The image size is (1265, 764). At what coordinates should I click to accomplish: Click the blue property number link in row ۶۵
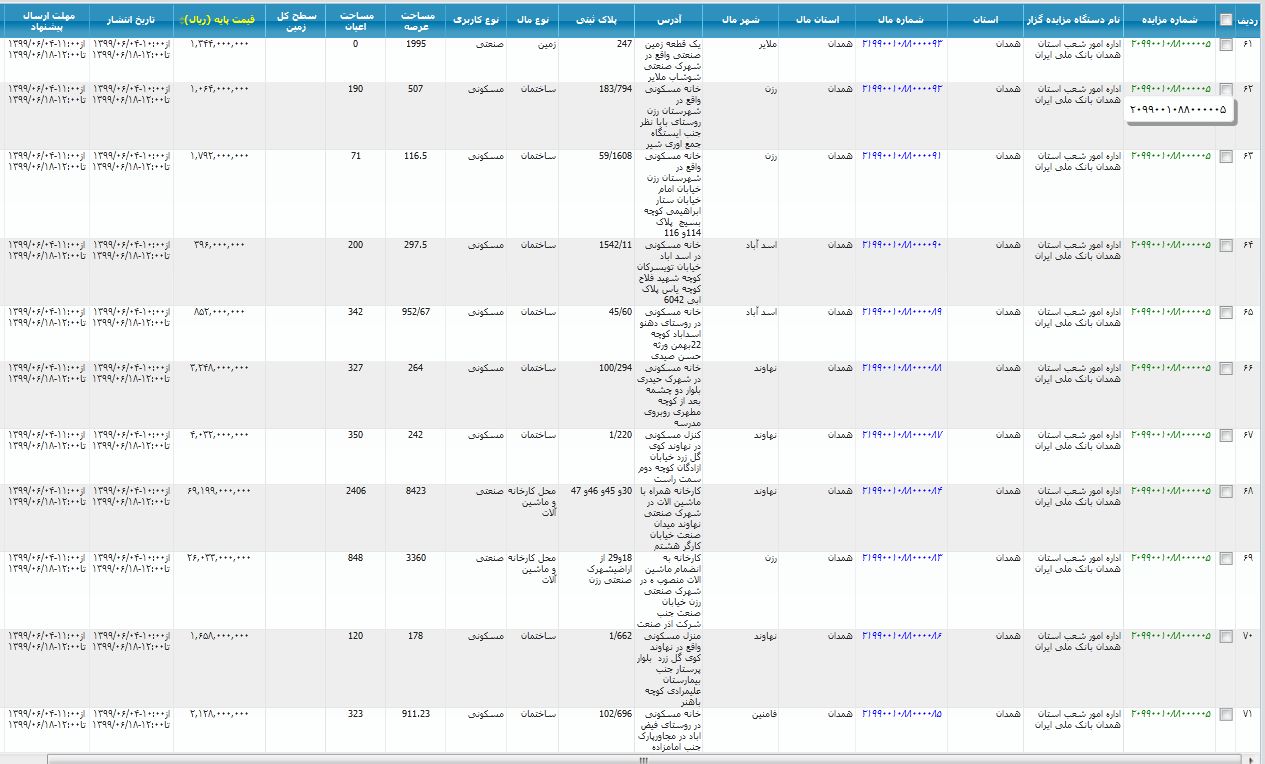[x=902, y=312]
